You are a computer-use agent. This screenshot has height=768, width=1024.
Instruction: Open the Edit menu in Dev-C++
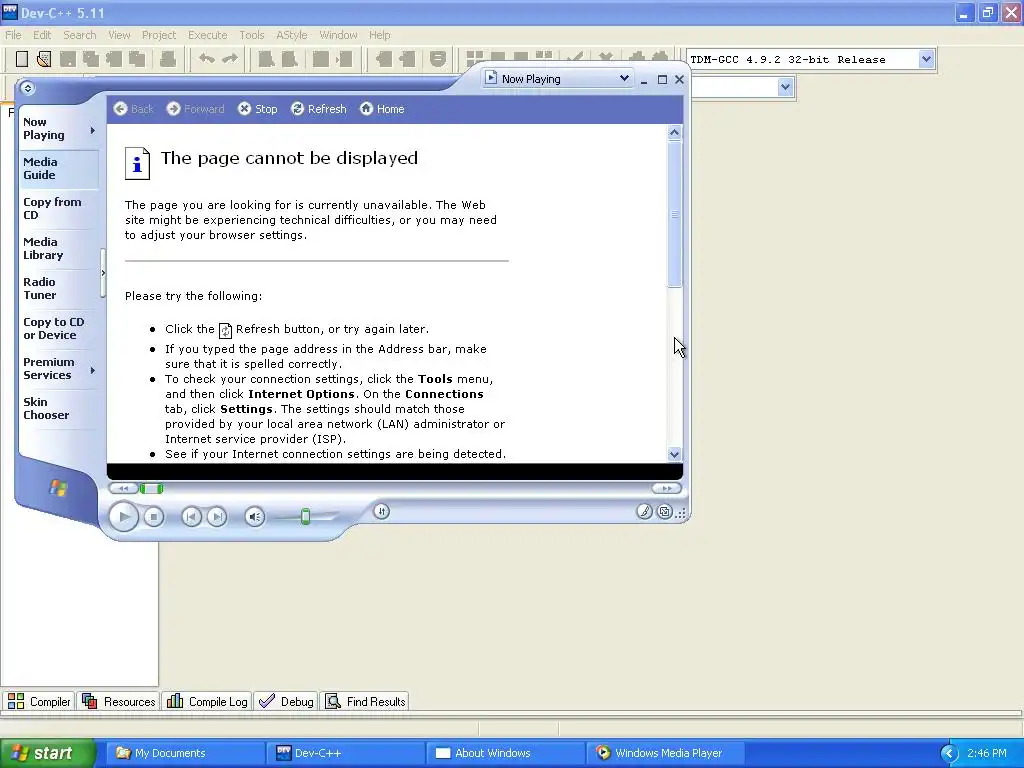[42, 35]
